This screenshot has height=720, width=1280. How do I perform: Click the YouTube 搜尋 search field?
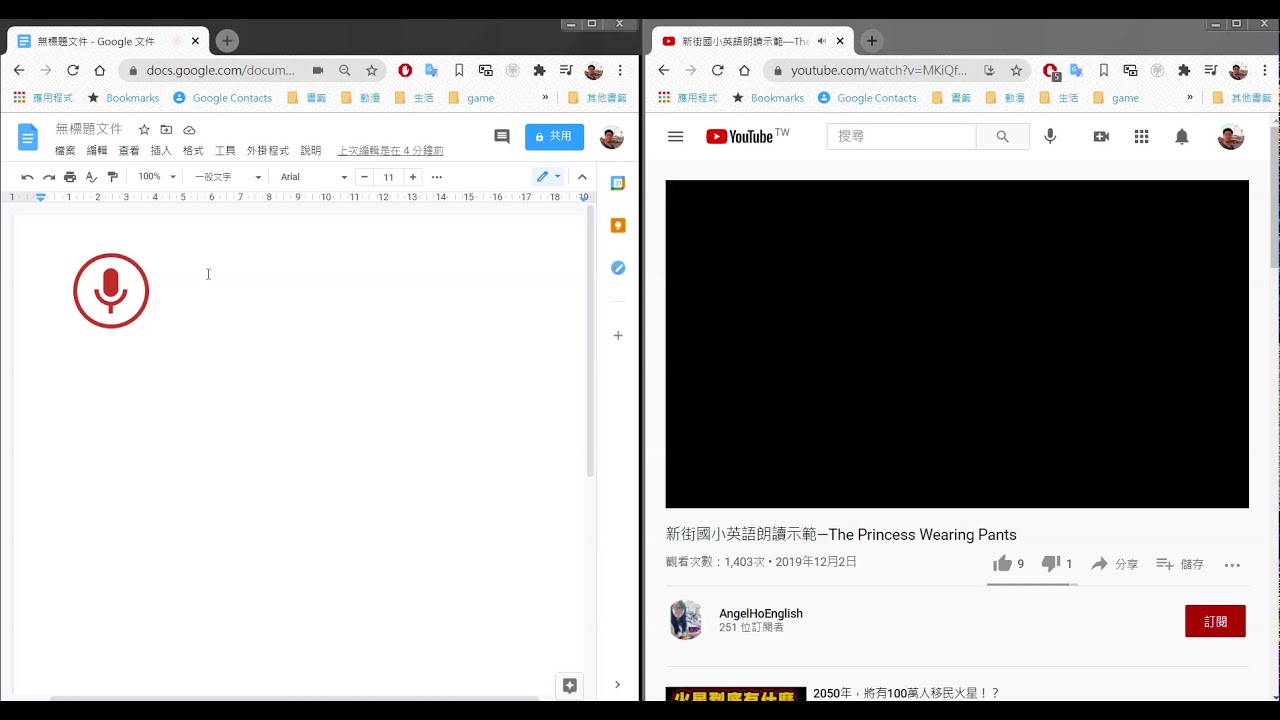(x=901, y=137)
